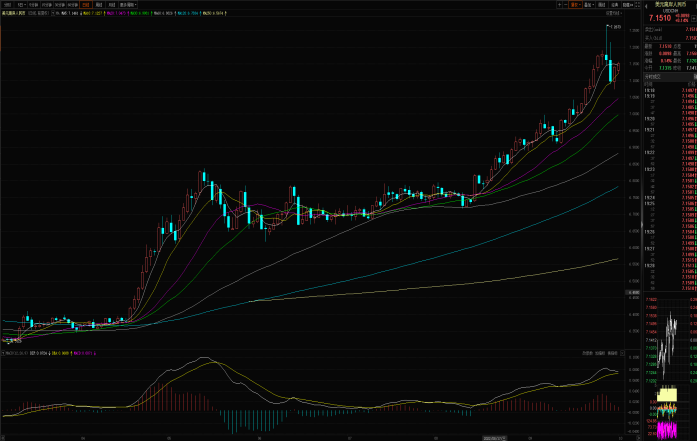Click middle button in MACD panel header
Screen dimensions: 697x441
click(600, 353)
